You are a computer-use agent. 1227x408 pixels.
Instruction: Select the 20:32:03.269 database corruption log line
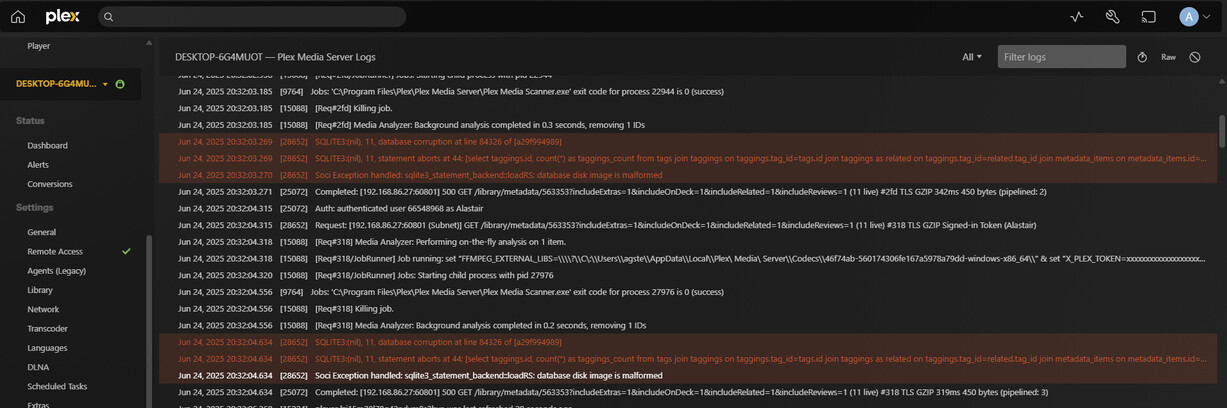click(x=688, y=141)
